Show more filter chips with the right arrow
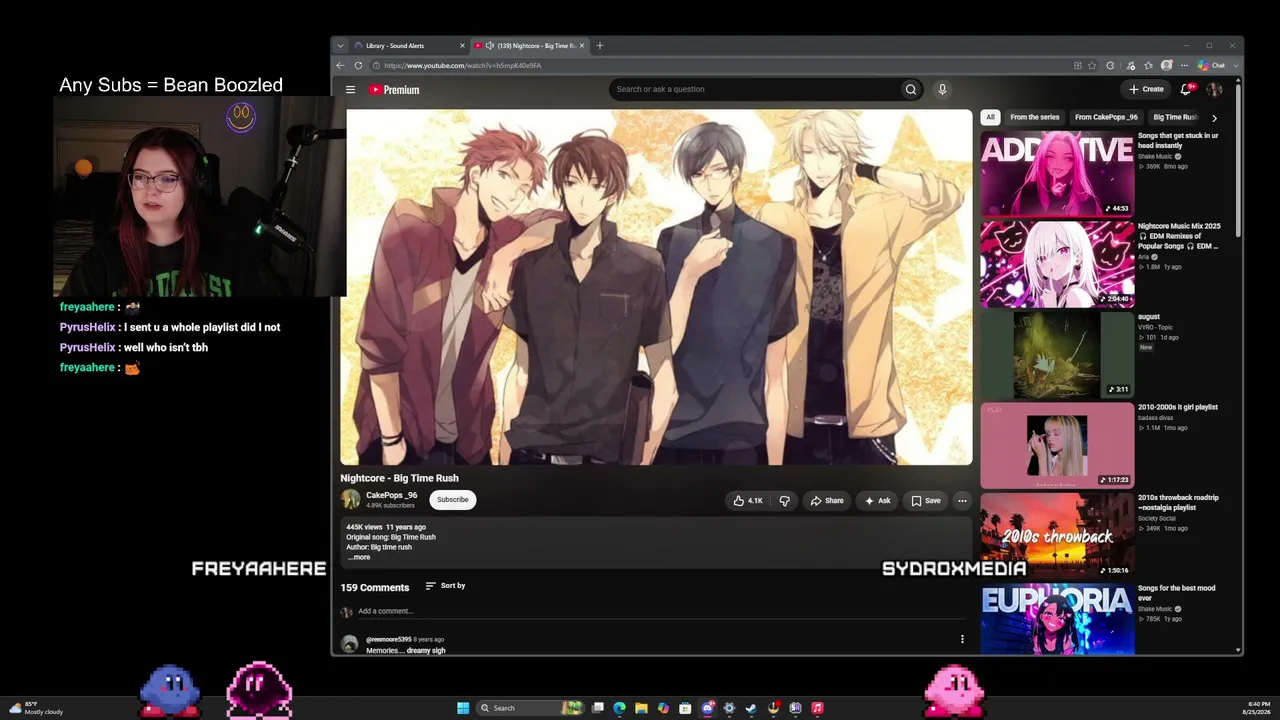Screen dimensions: 1280x720 (x=1214, y=118)
